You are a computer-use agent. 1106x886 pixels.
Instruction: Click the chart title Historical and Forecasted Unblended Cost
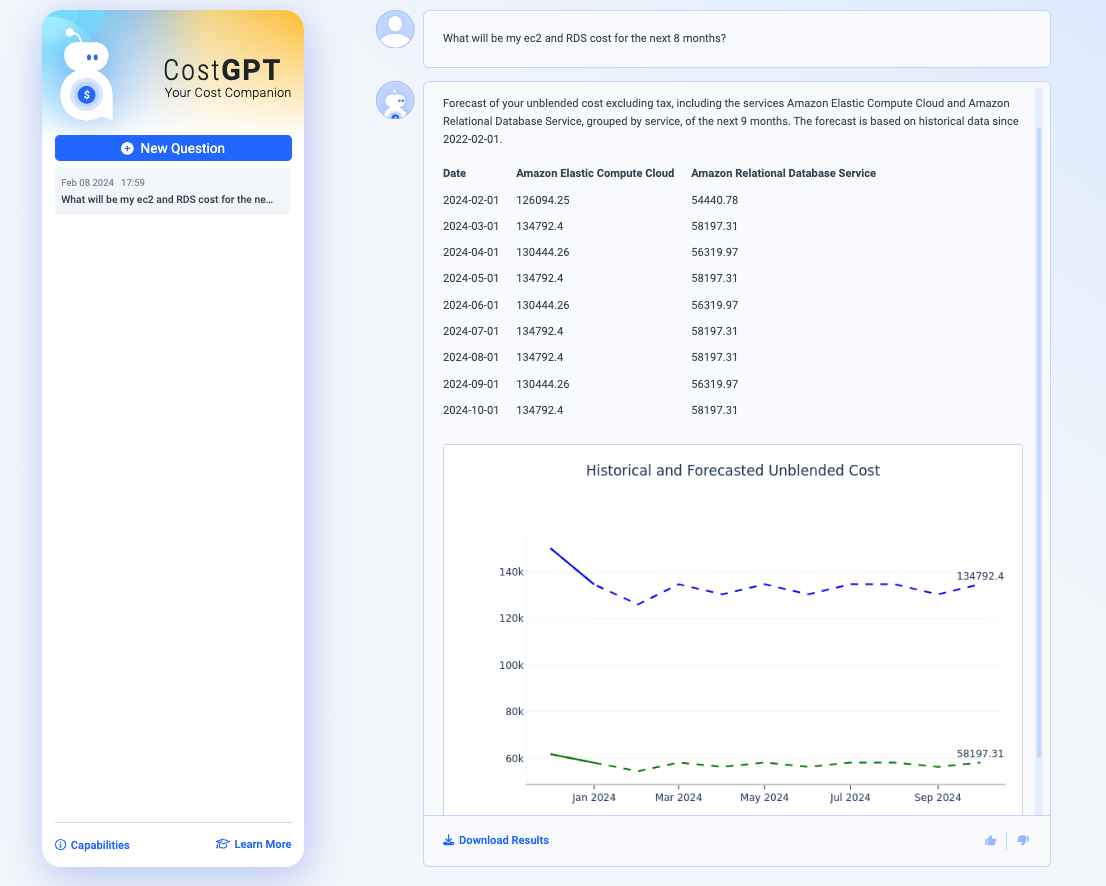coord(733,471)
